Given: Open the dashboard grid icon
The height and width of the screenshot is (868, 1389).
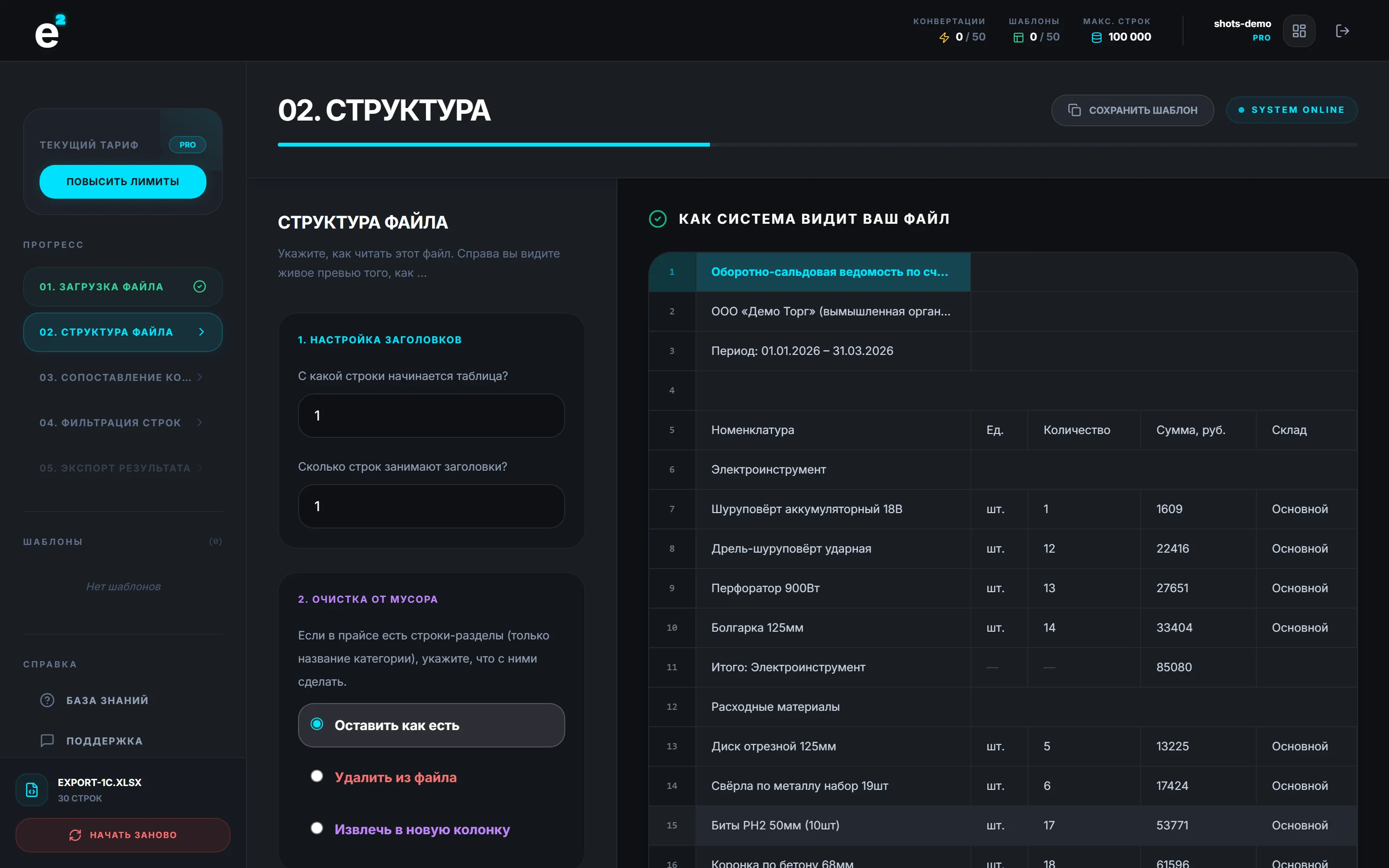Looking at the screenshot, I should click(1299, 31).
